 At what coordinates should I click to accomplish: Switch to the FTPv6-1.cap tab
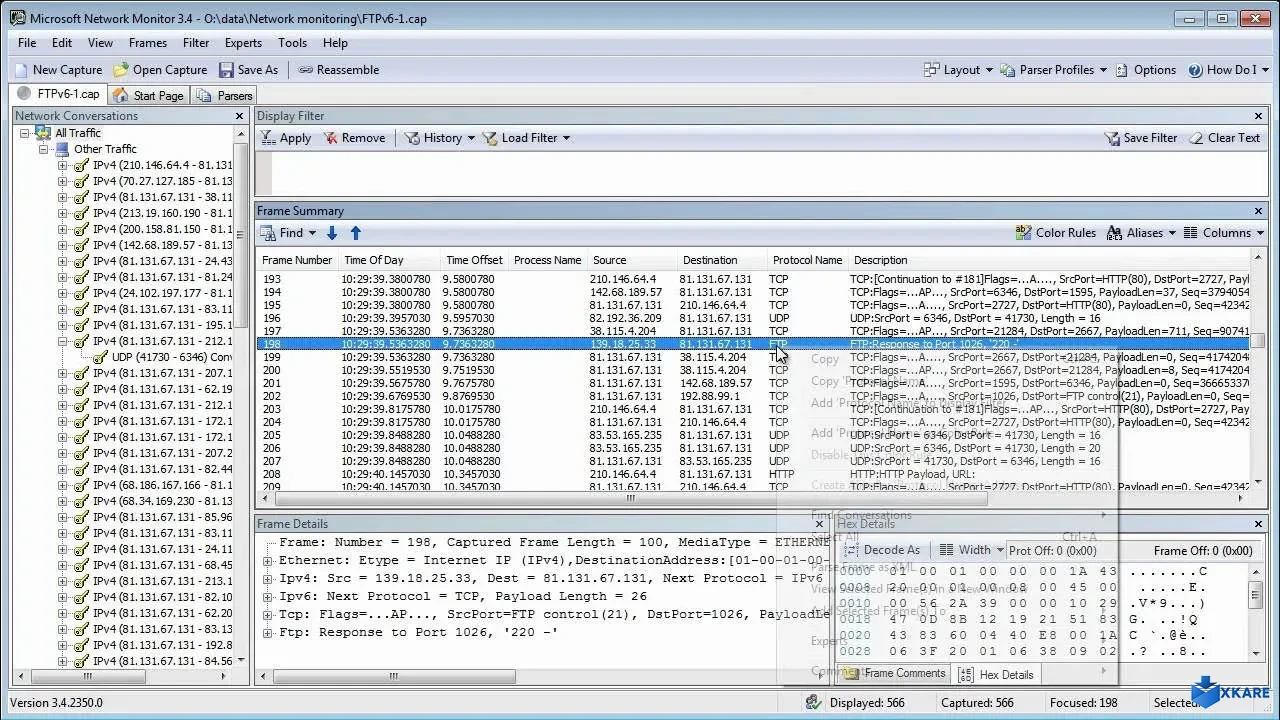tap(59, 94)
